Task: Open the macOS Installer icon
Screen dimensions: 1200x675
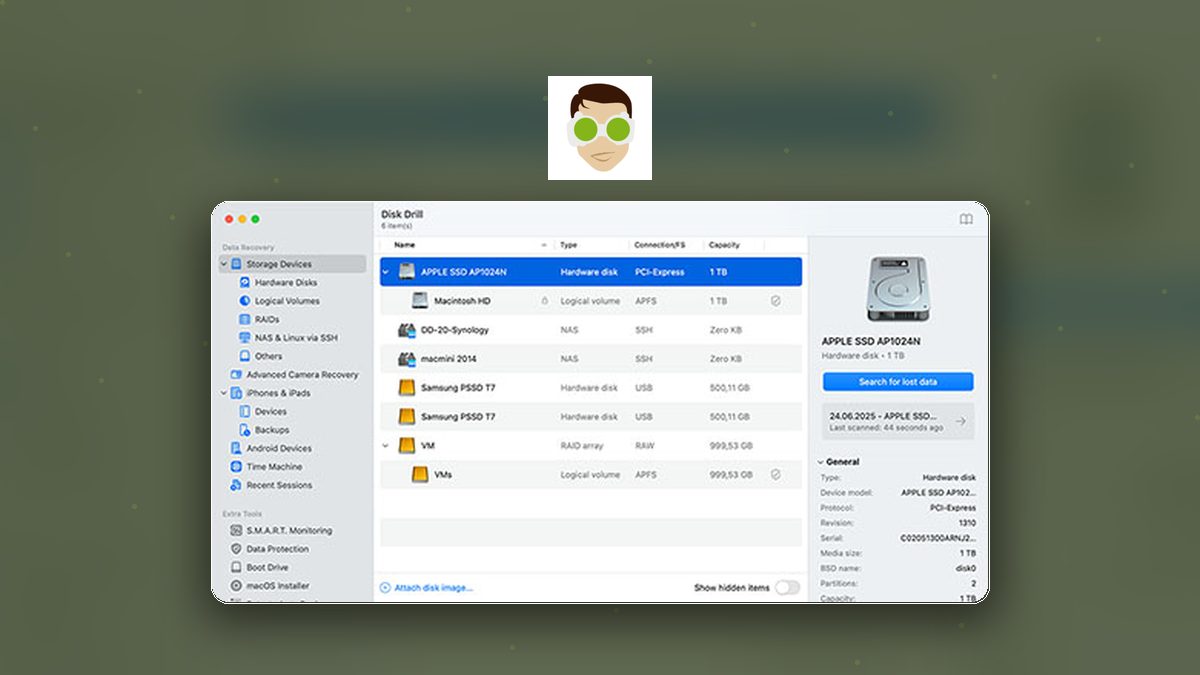Action: click(236, 586)
